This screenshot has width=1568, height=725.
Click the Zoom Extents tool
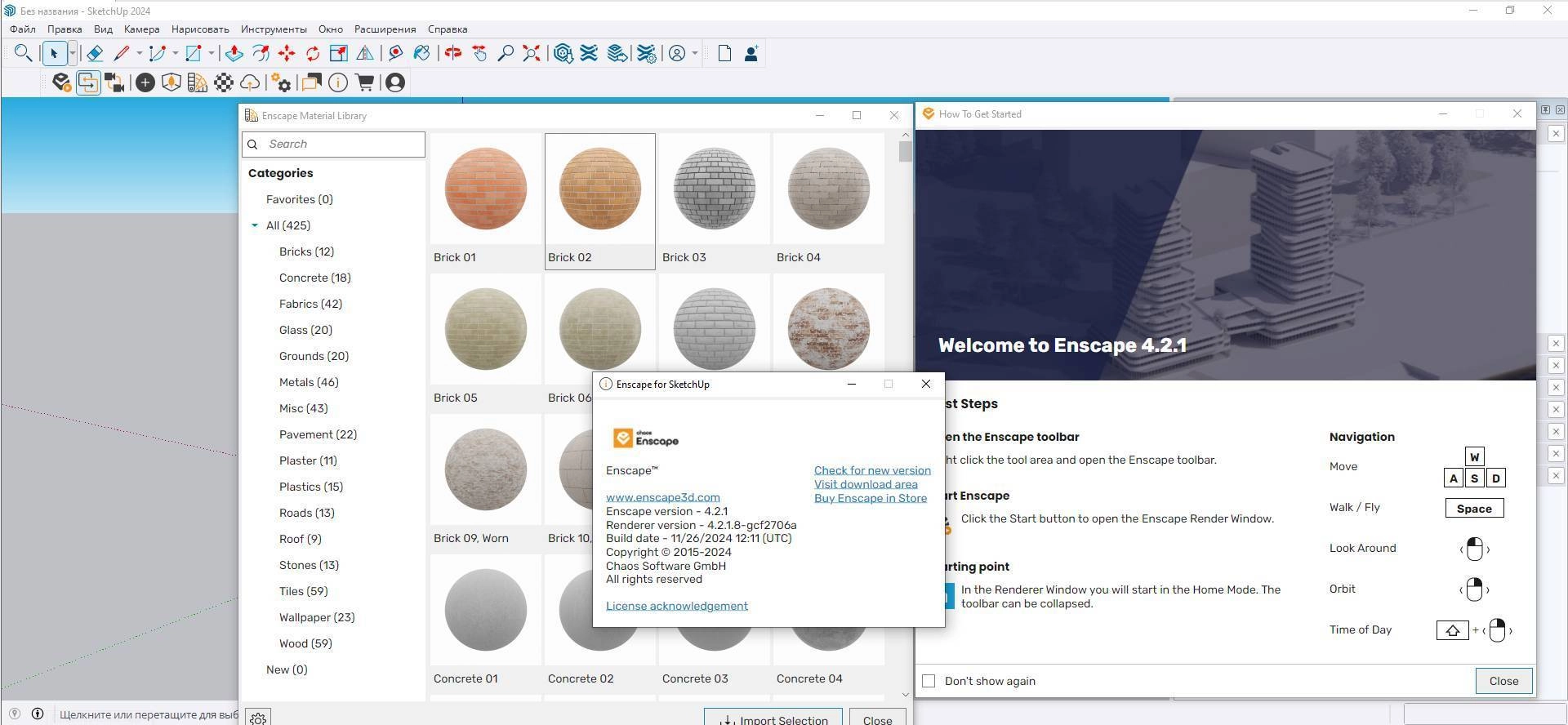pos(532,53)
